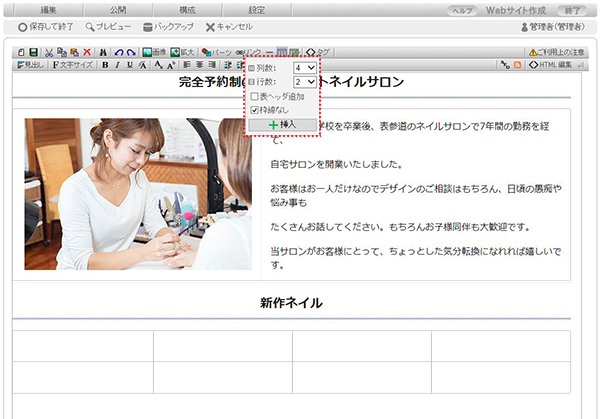Screen dimensions: 600x419
Task: Click the paste clipboard icon
Action: [74, 52]
